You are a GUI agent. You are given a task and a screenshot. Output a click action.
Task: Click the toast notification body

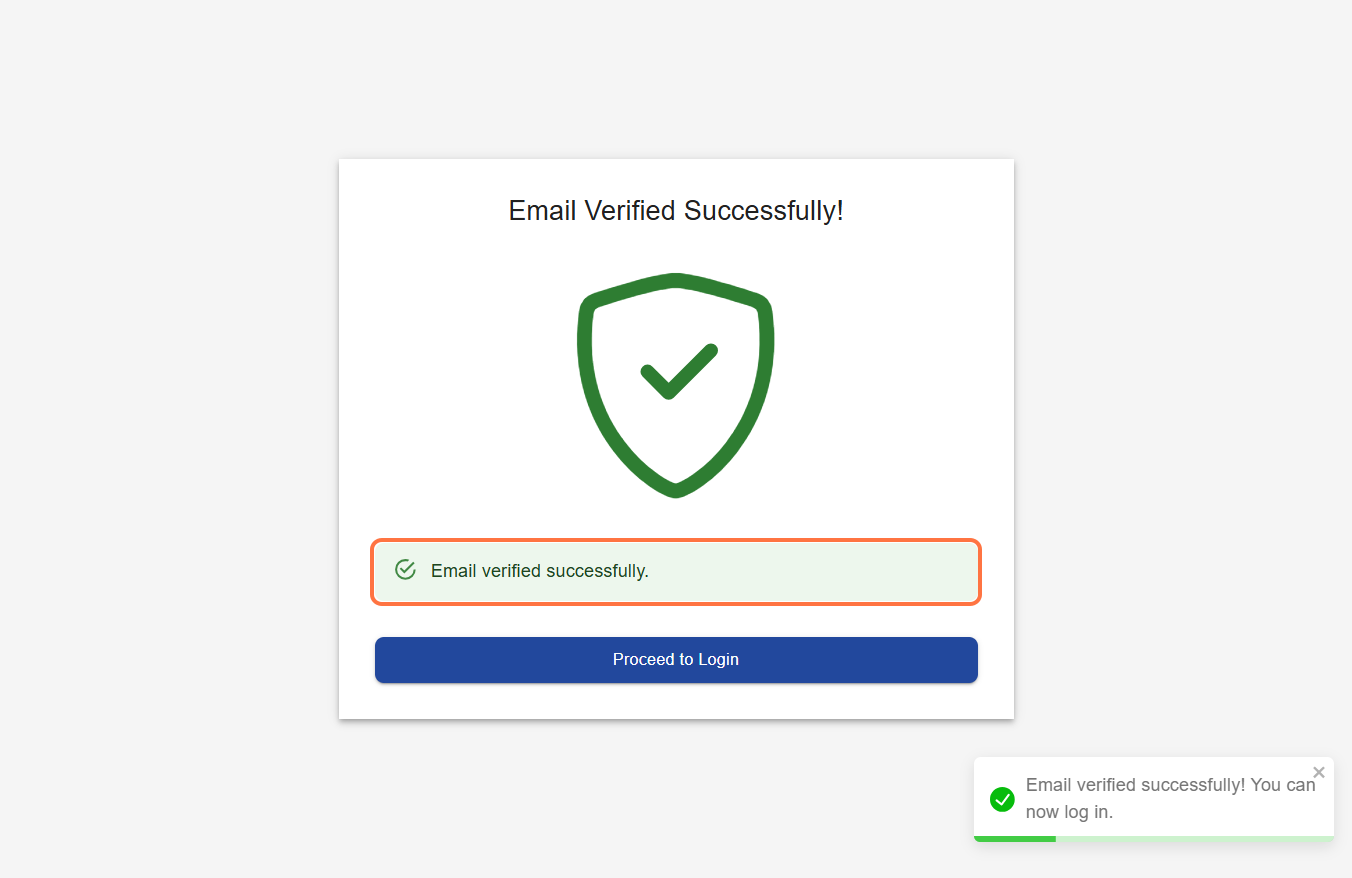click(1154, 799)
